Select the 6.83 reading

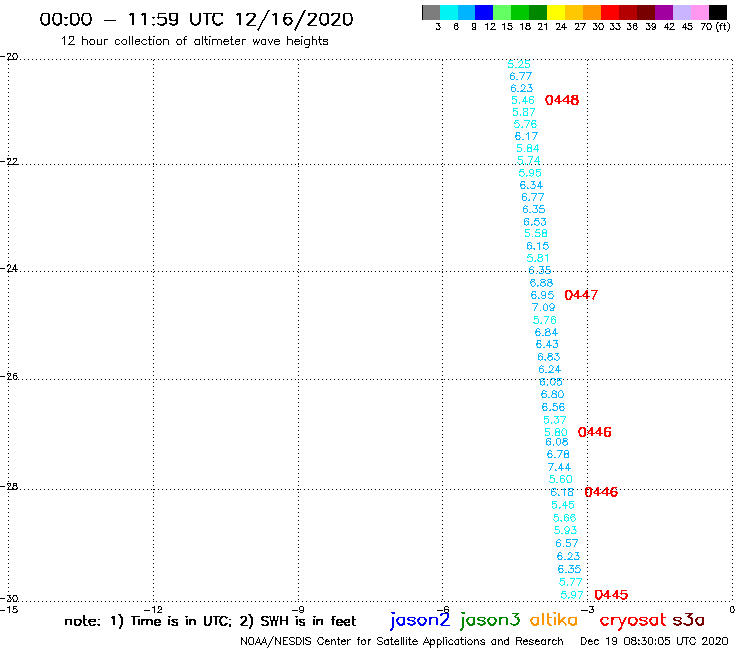pyautogui.click(x=548, y=357)
